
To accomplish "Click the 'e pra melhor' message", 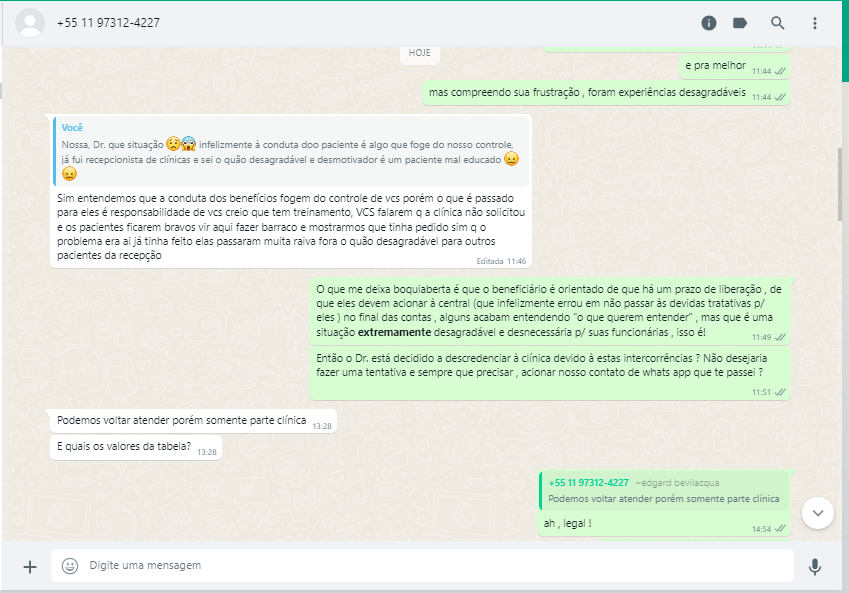I will (735, 67).
